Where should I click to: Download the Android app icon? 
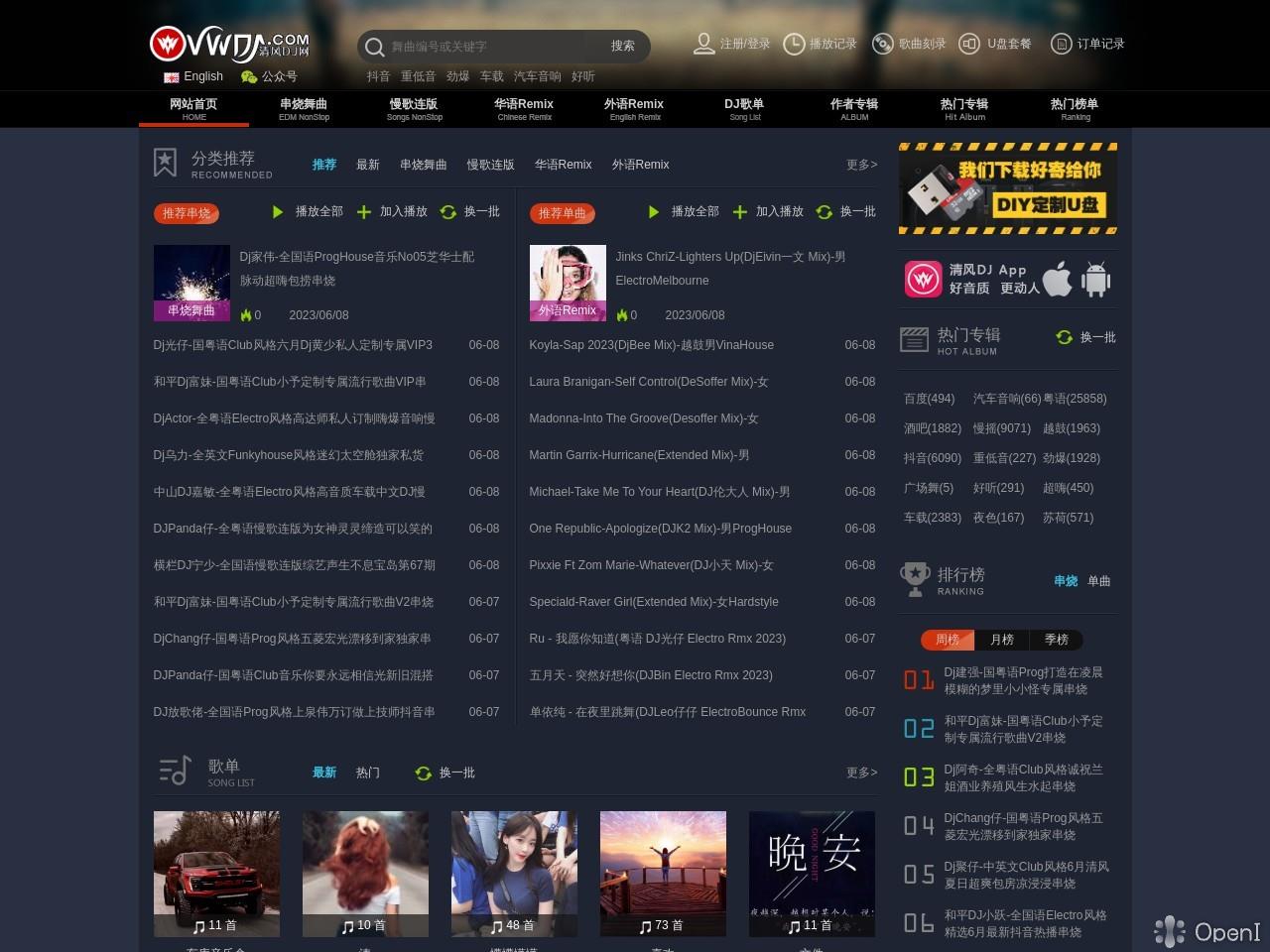pos(1095,280)
